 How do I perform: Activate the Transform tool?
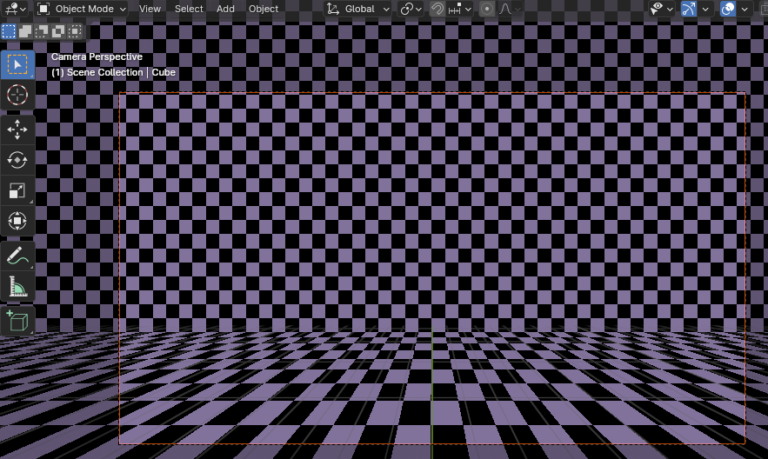pyautogui.click(x=17, y=220)
